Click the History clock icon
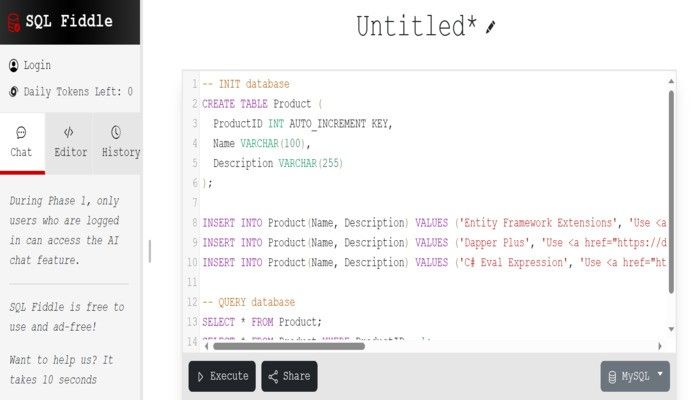Image resolution: width=700 pixels, height=400 pixels. [x=116, y=132]
